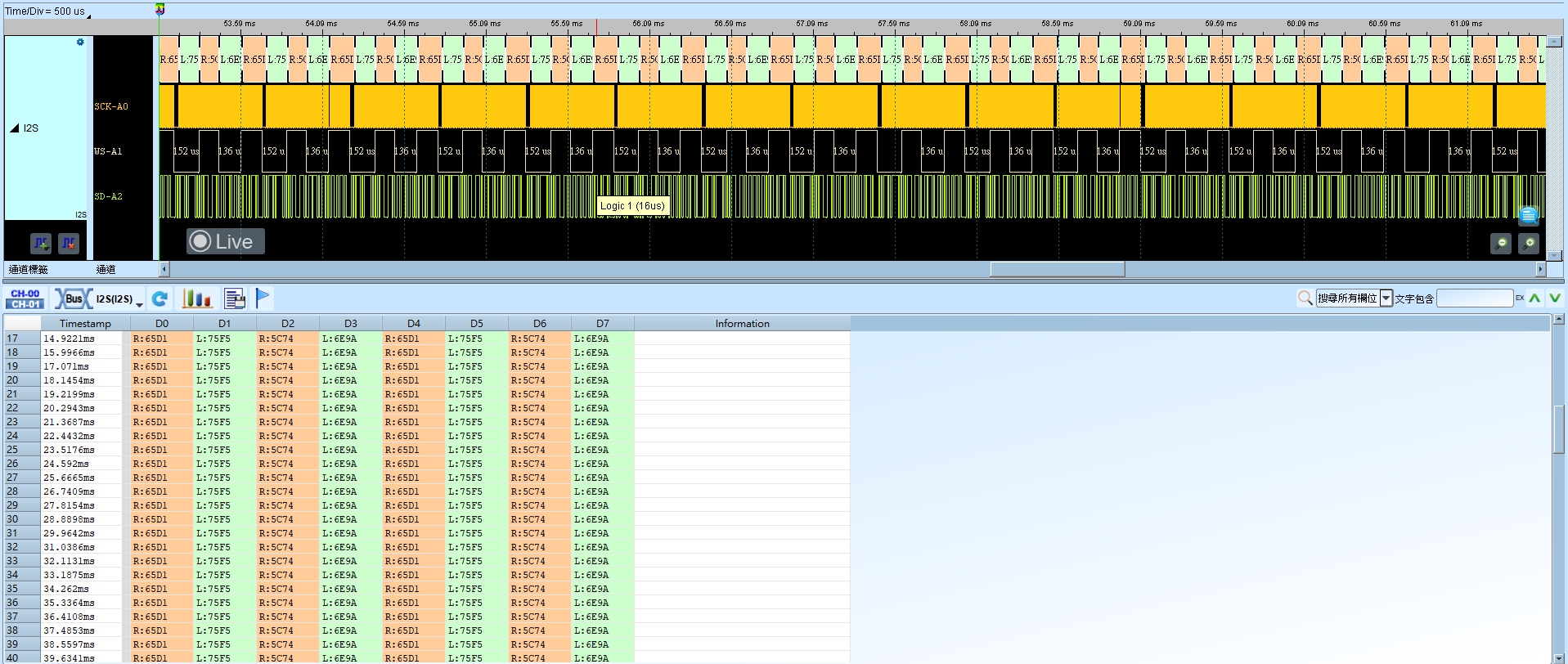Click the horizontal waveform scrollbar thumb
The width and height of the screenshot is (1568, 664).
1058,269
